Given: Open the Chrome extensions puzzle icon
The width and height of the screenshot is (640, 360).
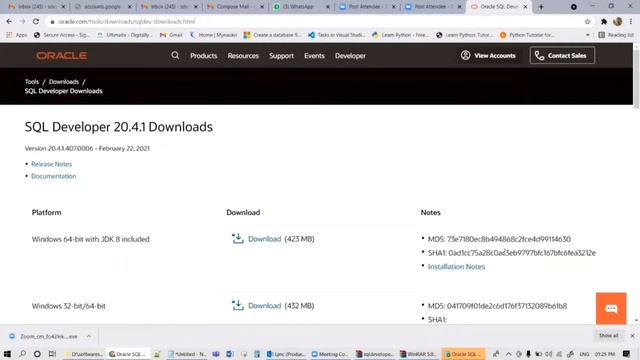Looking at the screenshot, I should [x=604, y=22].
